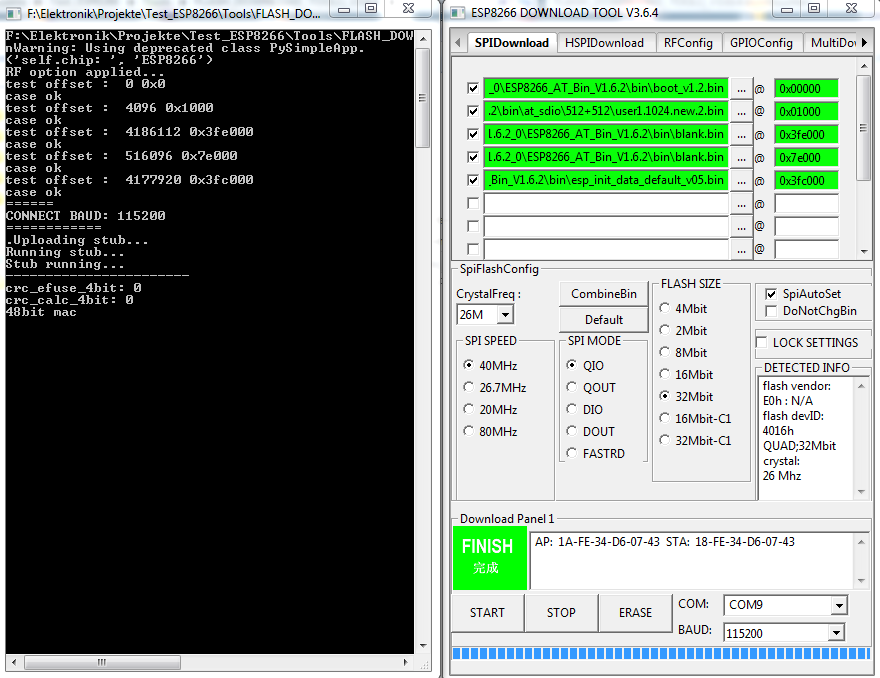
Task: Open CrystalFreq 26M dropdown
Action: coord(505,315)
